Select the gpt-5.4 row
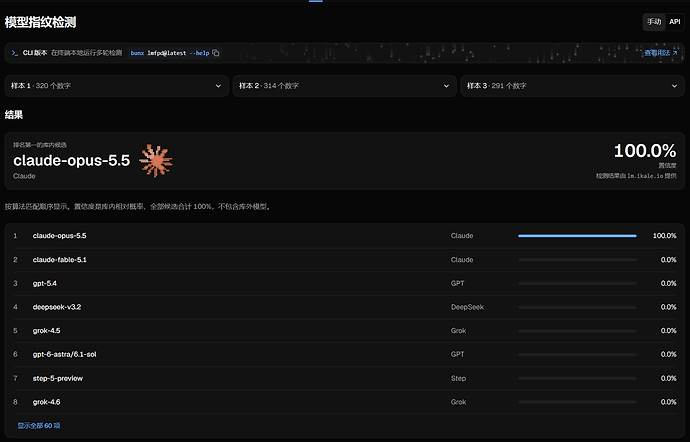Screen dimensions: 690x442 [345, 284]
